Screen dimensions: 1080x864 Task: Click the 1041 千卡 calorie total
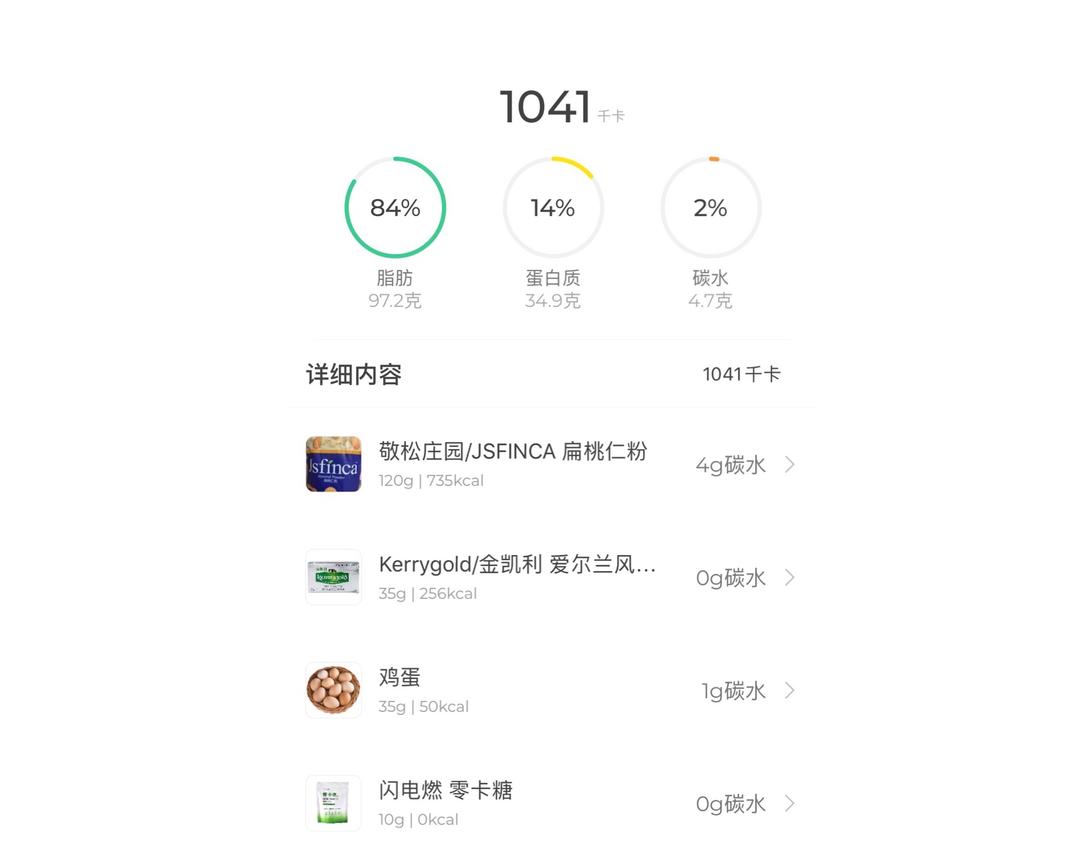[x=561, y=105]
